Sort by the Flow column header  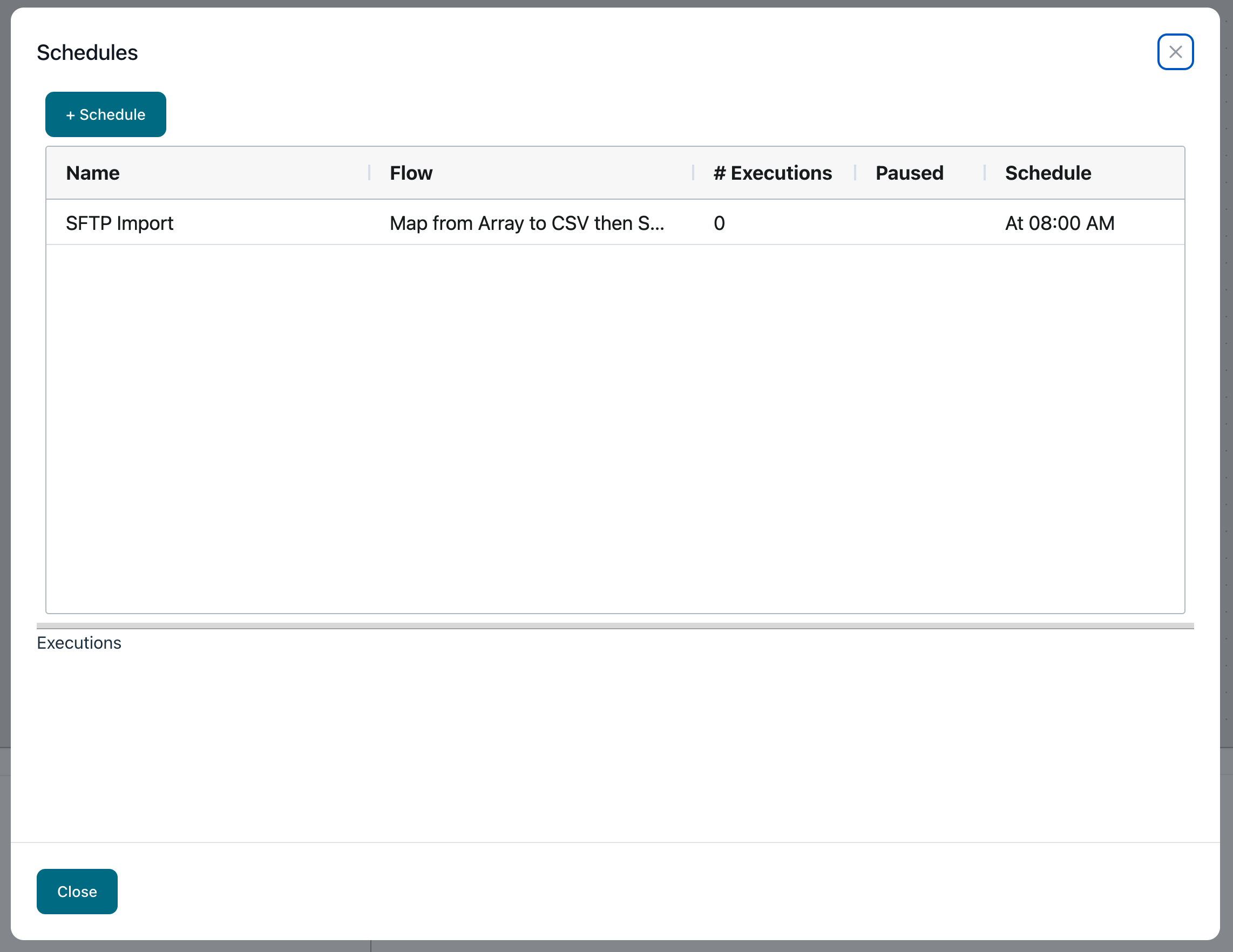(x=411, y=173)
